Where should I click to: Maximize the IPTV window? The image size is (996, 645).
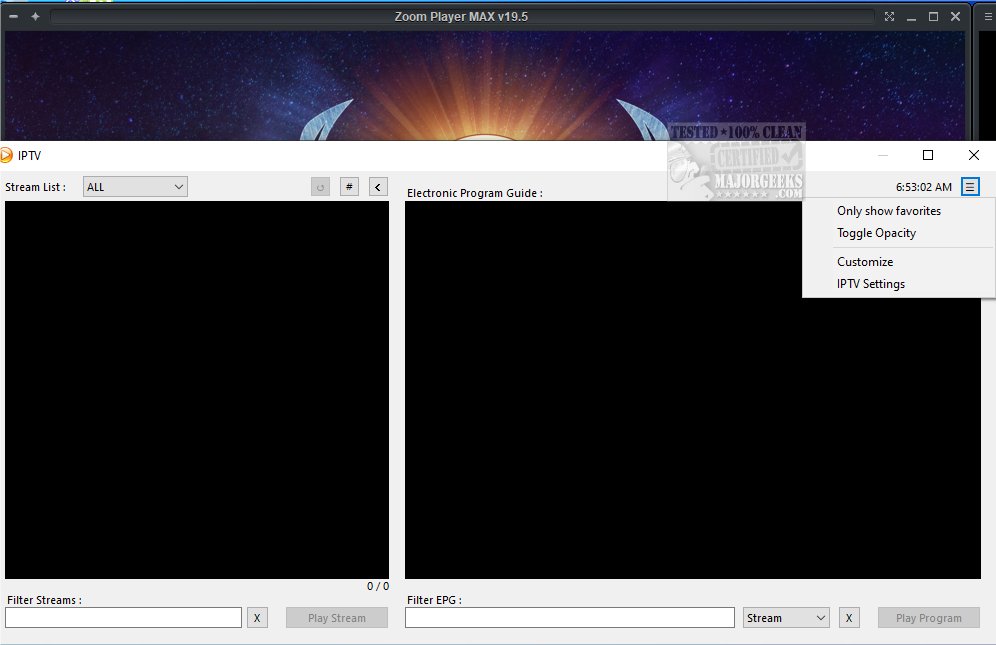[x=927, y=155]
